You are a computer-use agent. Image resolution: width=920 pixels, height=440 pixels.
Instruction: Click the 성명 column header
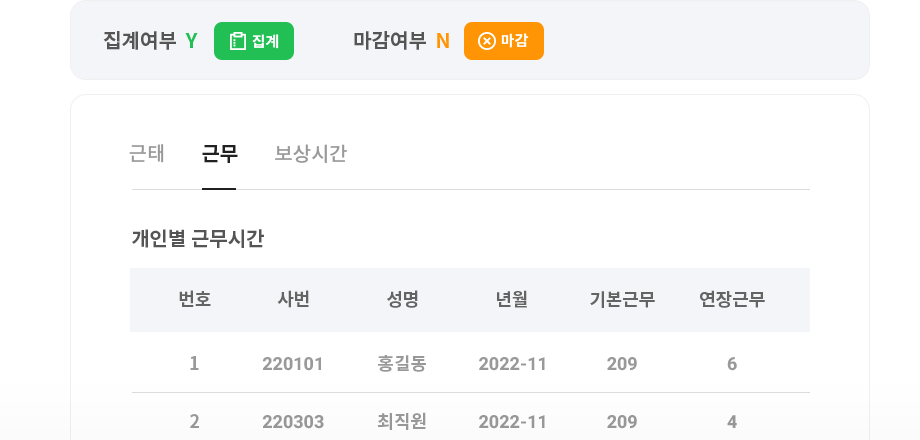pyautogui.click(x=402, y=300)
